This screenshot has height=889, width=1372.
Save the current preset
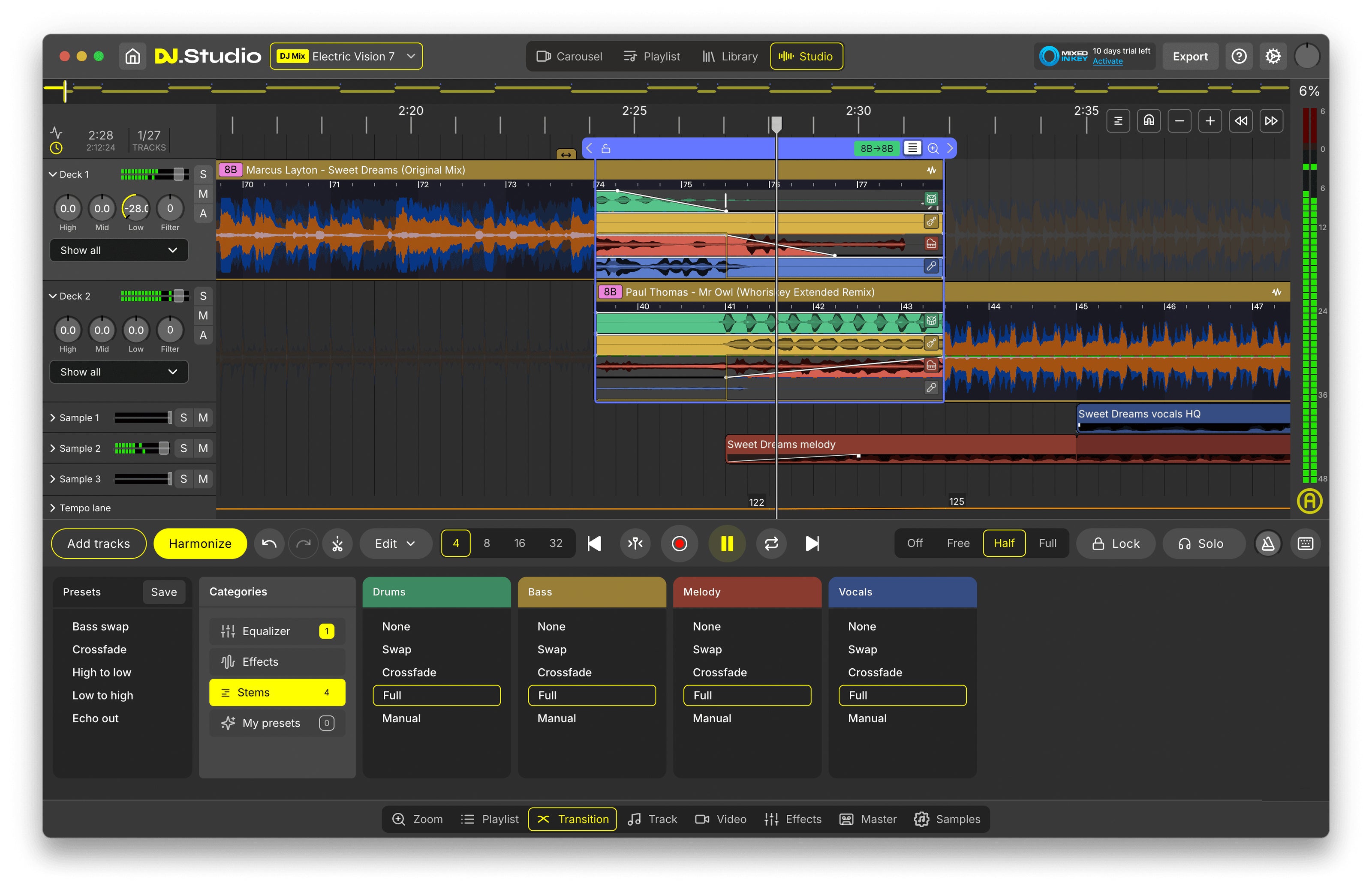click(164, 592)
